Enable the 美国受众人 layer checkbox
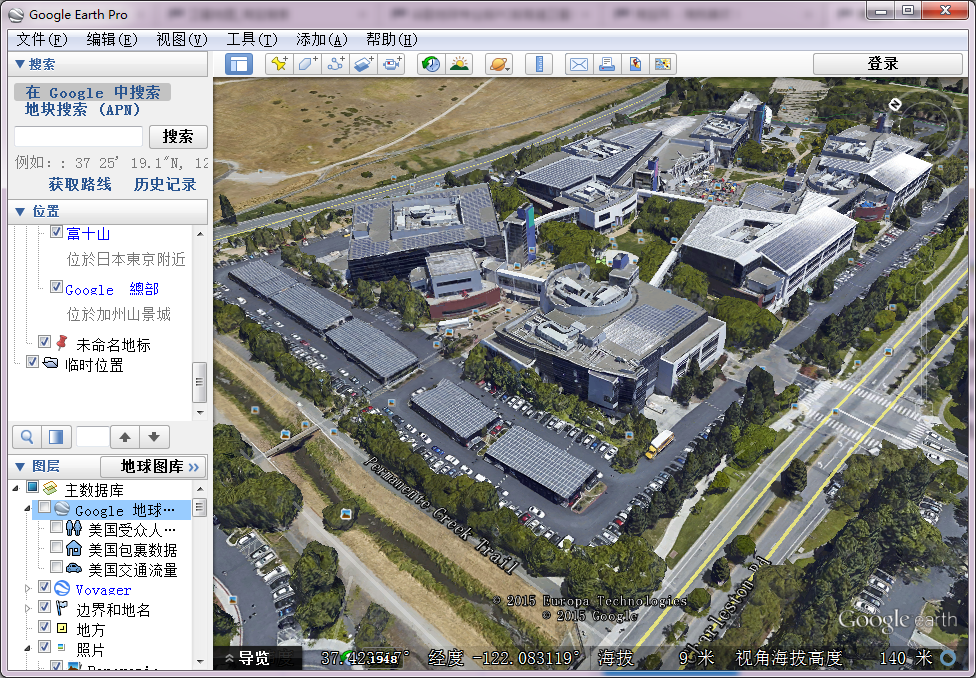 [x=56, y=527]
